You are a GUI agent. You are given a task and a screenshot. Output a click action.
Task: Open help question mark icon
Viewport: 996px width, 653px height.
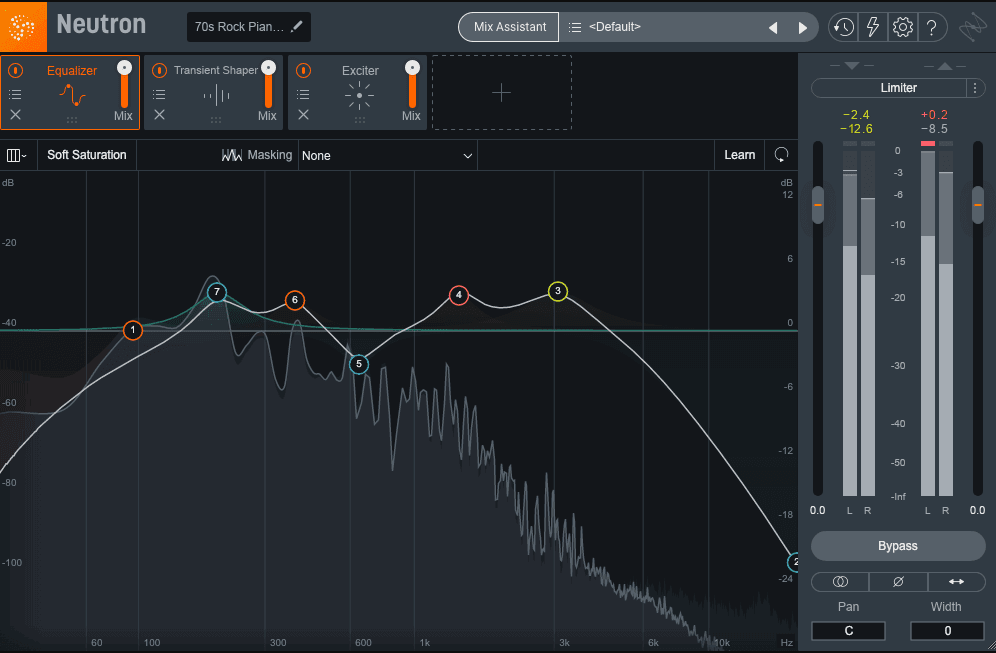(931, 27)
